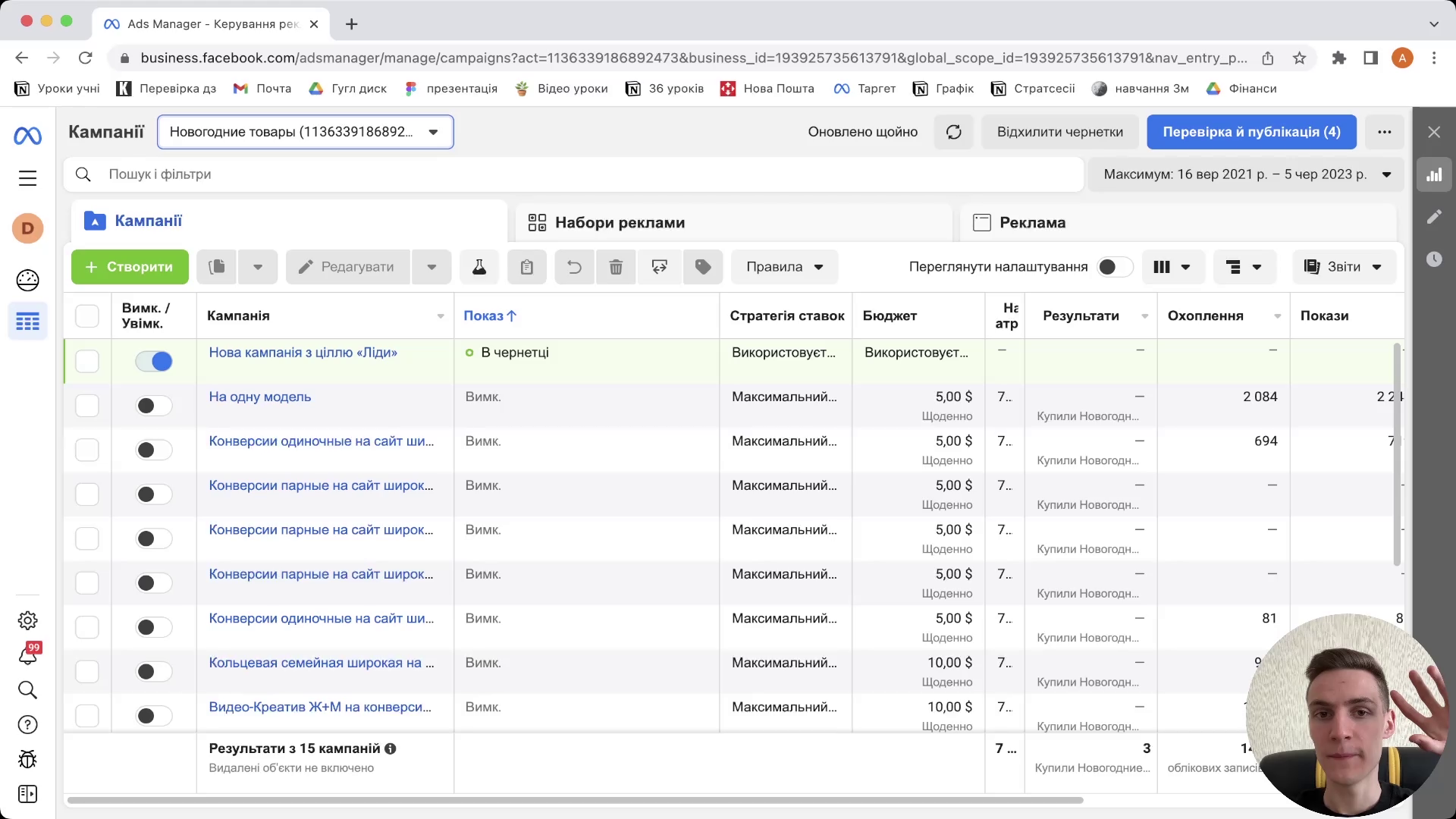Image resolution: width=1456 pixels, height=819 pixels.
Task: Click the bug report icon
Action: point(27,759)
